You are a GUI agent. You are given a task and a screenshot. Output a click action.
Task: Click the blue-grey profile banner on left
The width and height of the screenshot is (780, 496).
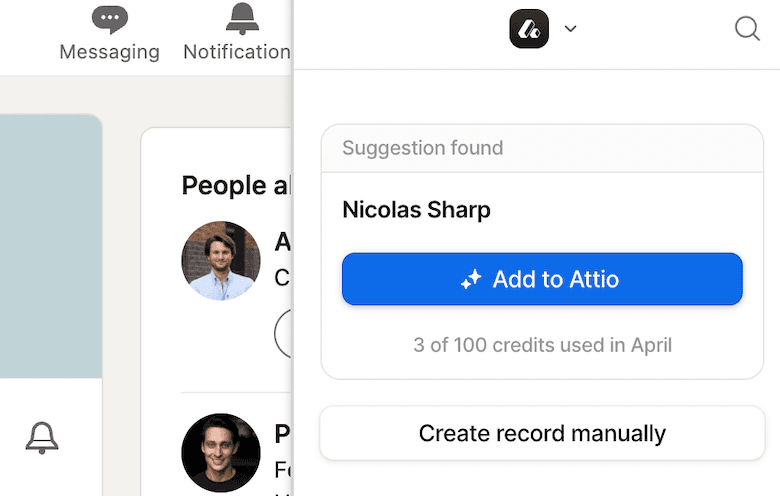50,245
